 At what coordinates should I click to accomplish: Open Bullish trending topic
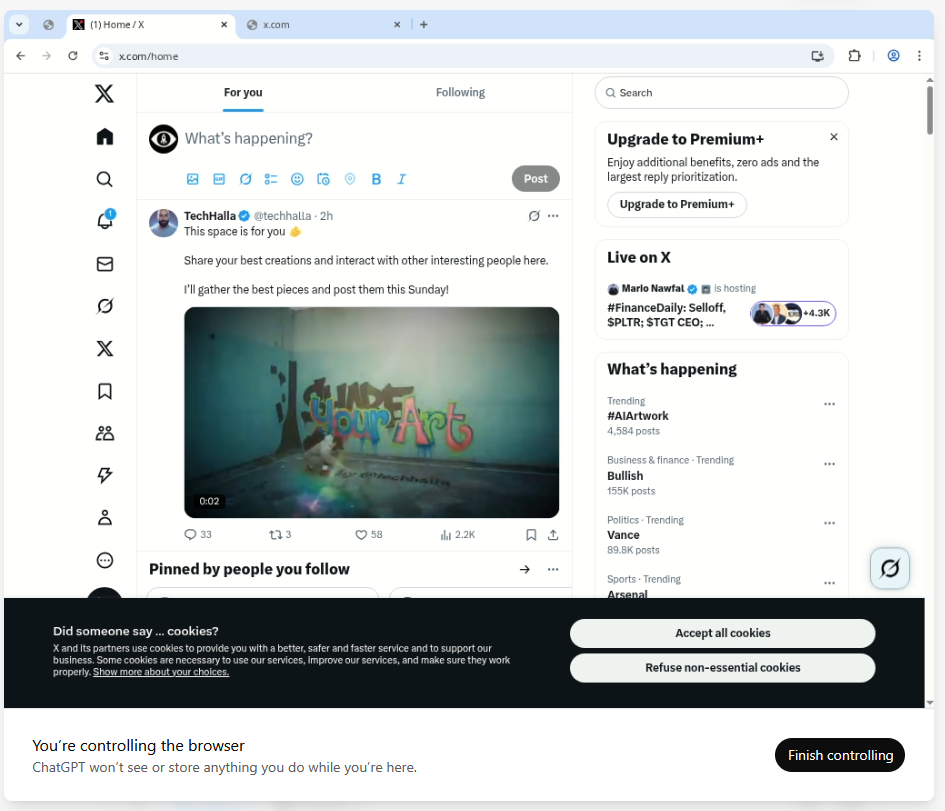tap(625, 475)
